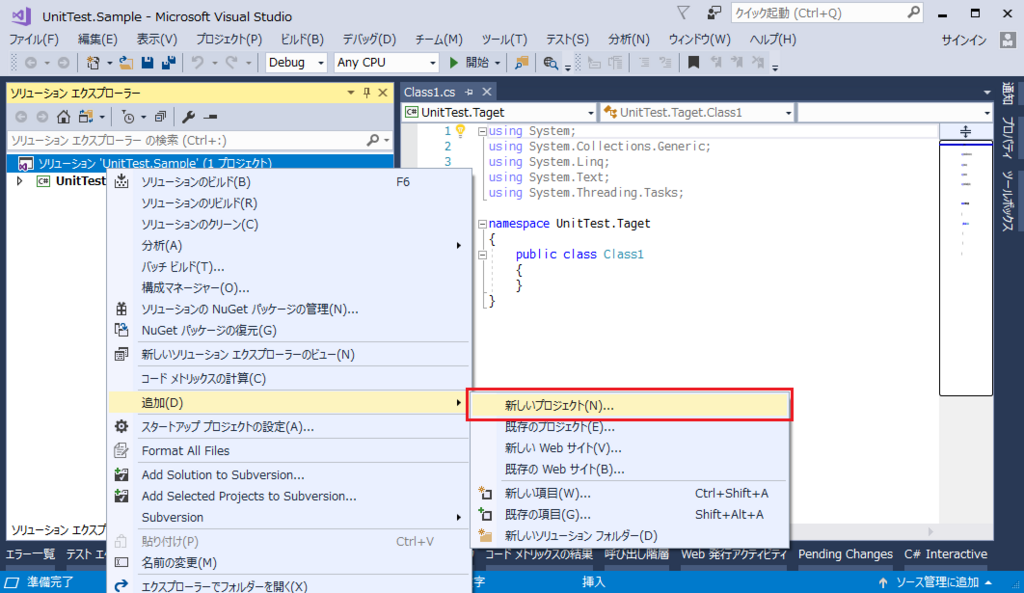Open the C# Interactive bottom tab
This screenshot has height=593, width=1024.
tap(945, 554)
